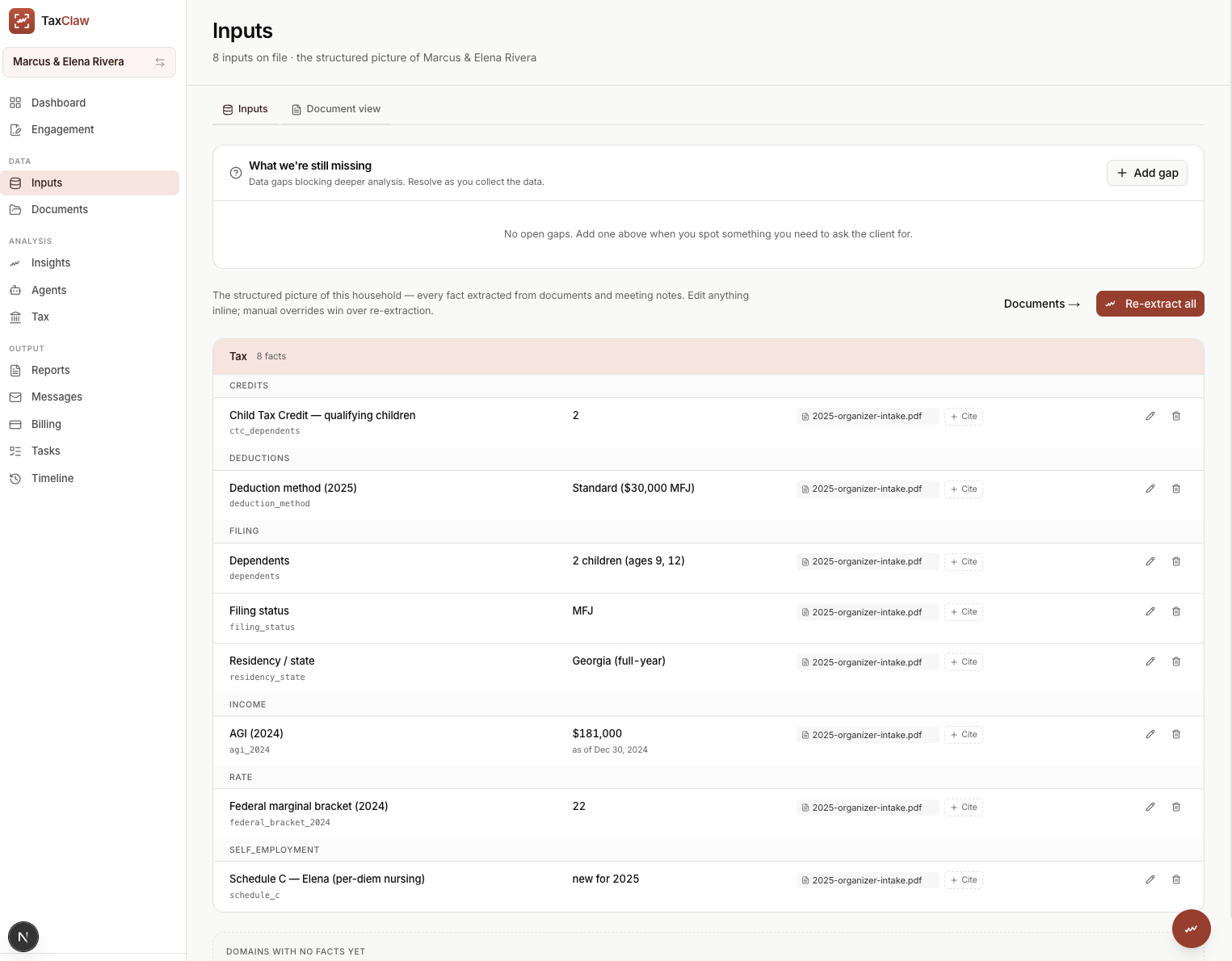Add citation to Residency / state row
Viewport: 1232px width, 961px height.
[x=964, y=662]
